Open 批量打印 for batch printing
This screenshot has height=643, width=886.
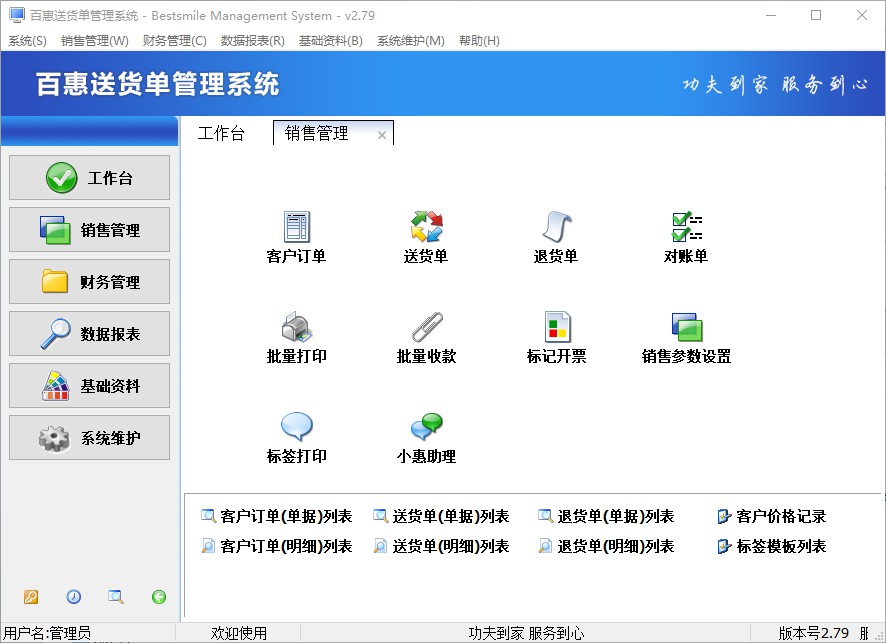click(295, 335)
